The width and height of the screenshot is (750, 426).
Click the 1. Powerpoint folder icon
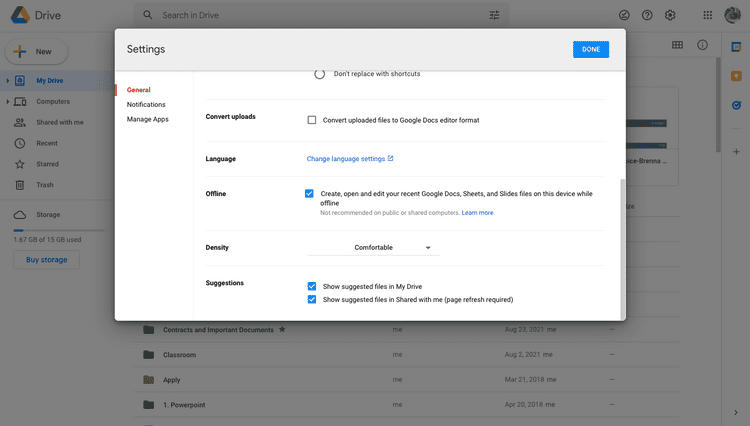click(x=149, y=404)
